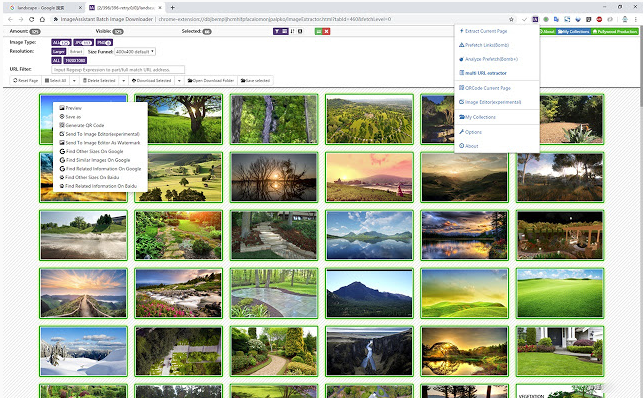Open the Size Funnel dropdown
This screenshot has height=398, width=643.
(x=135, y=52)
